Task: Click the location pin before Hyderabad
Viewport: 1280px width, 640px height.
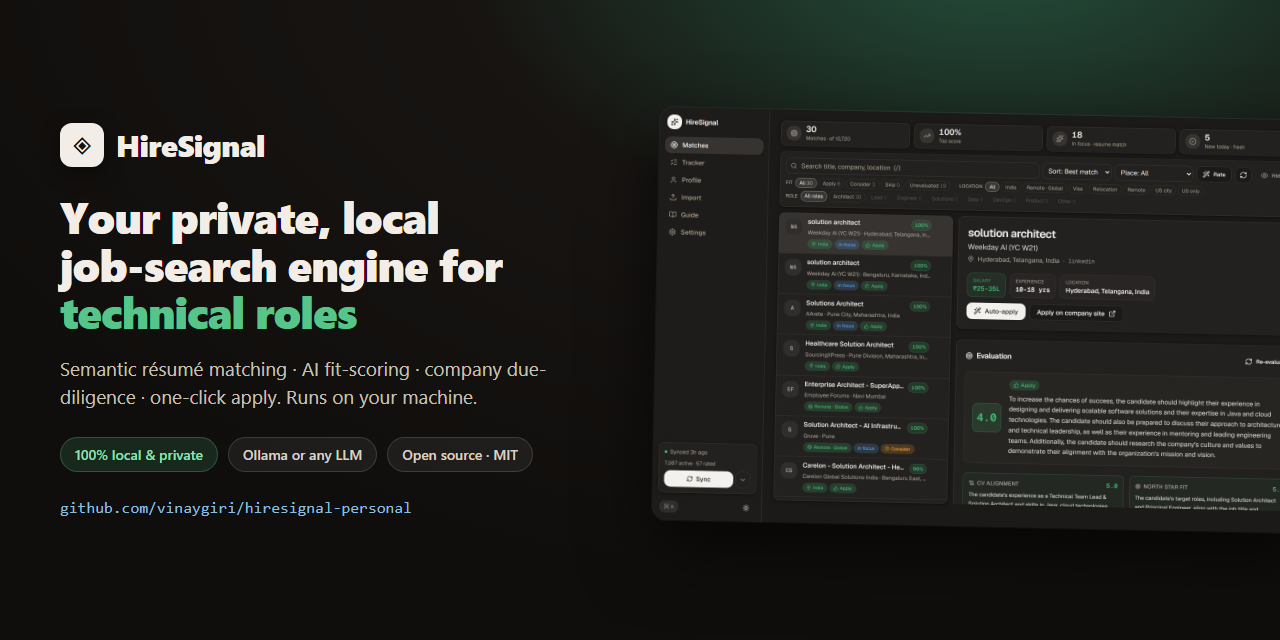Action: (x=971, y=259)
